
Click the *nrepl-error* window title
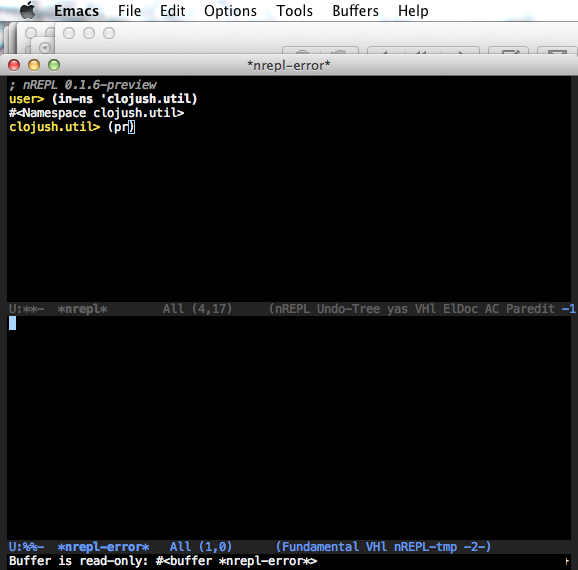[289, 66]
